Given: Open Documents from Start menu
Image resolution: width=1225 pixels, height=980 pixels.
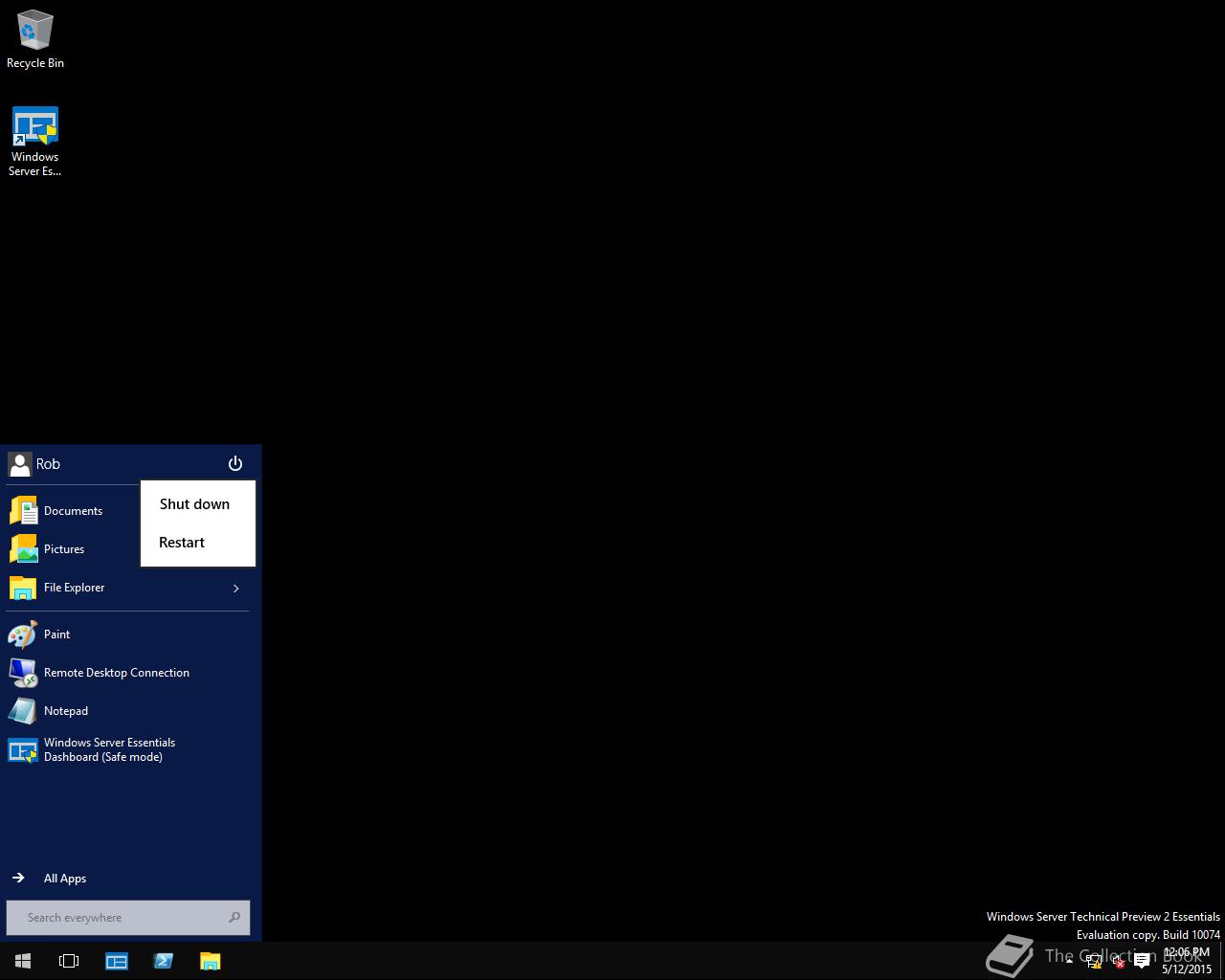Looking at the screenshot, I should click(72, 511).
